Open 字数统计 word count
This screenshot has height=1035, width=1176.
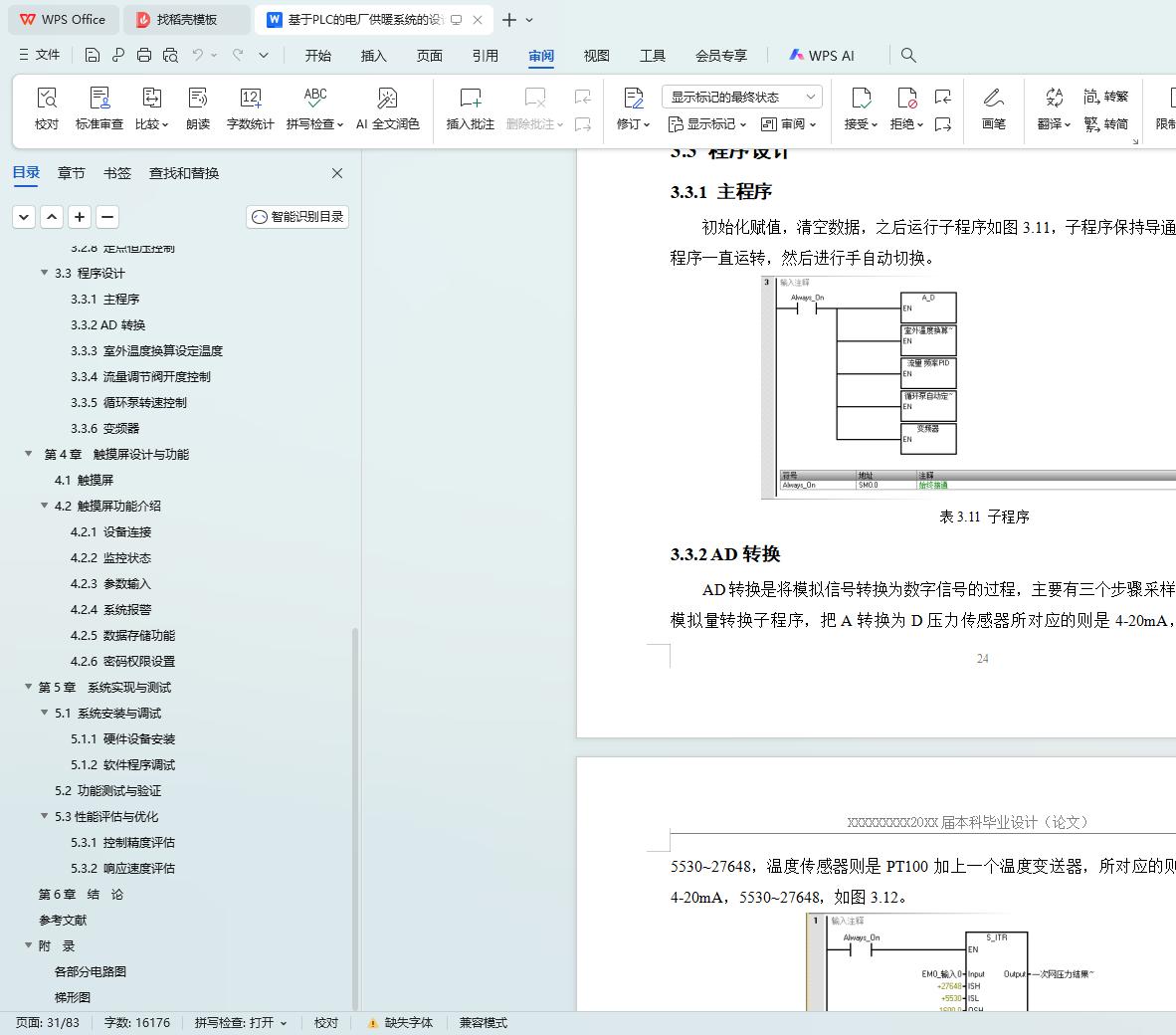[x=250, y=108]
